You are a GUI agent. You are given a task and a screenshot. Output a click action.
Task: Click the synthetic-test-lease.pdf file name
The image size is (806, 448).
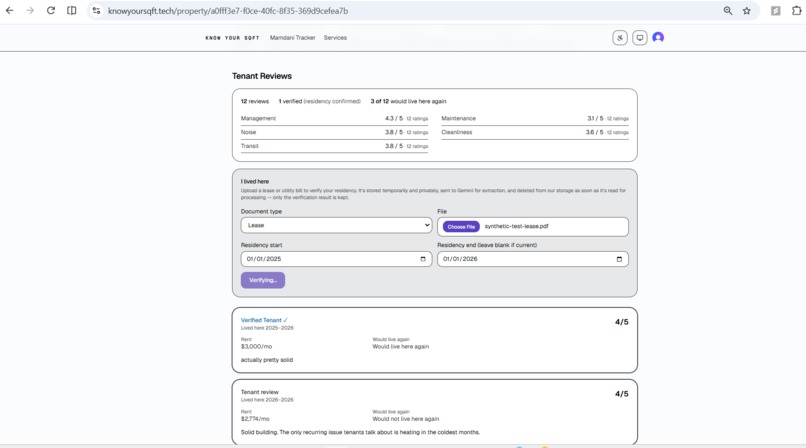(x=517, y=226)
